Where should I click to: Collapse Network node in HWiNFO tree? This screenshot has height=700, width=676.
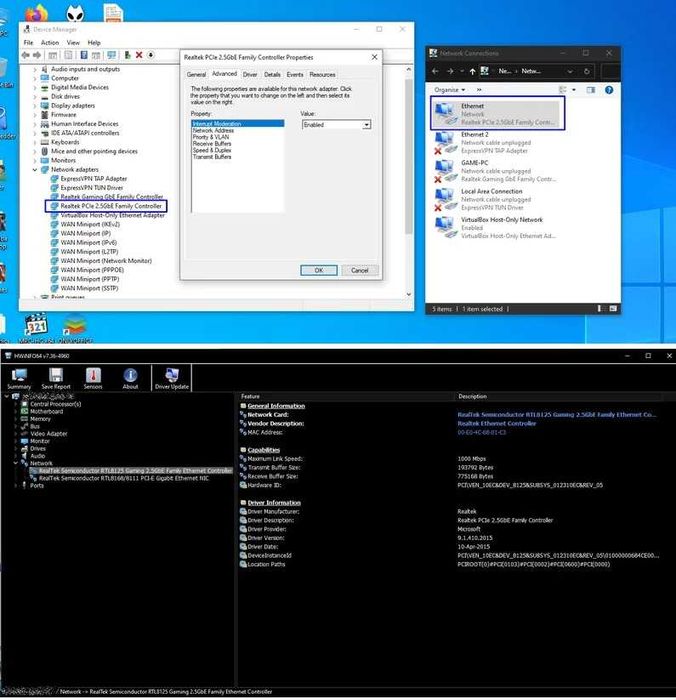[x=16, y=463]
